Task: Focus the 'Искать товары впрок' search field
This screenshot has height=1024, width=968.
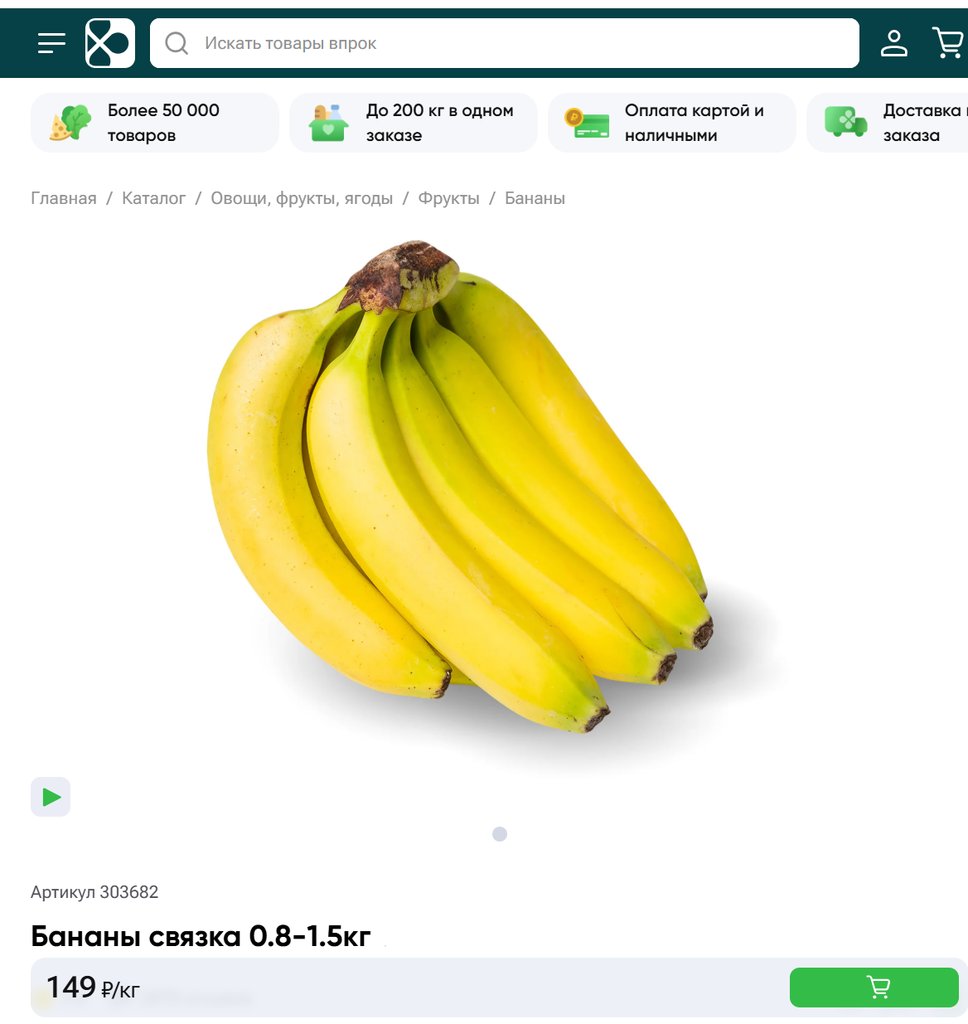Action: (x=504, y=43)
